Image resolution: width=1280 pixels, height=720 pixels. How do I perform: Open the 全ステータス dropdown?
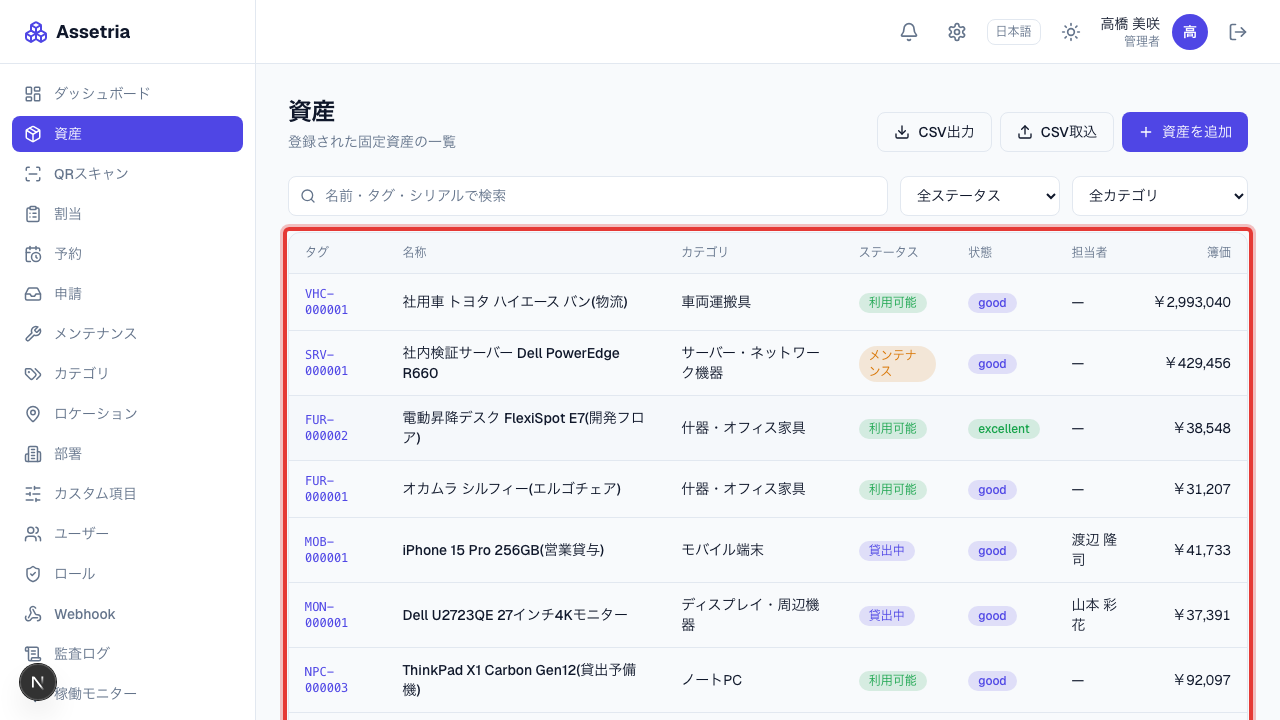(980, 196)
